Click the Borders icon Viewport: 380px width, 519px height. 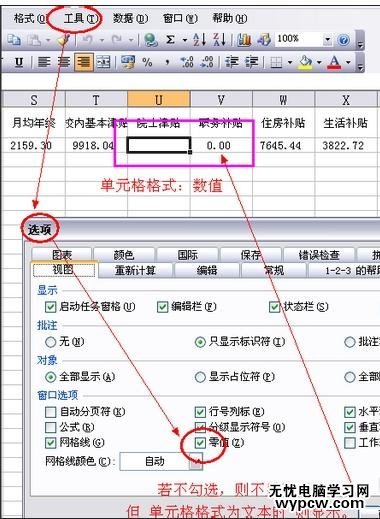(x=276, y=62)
